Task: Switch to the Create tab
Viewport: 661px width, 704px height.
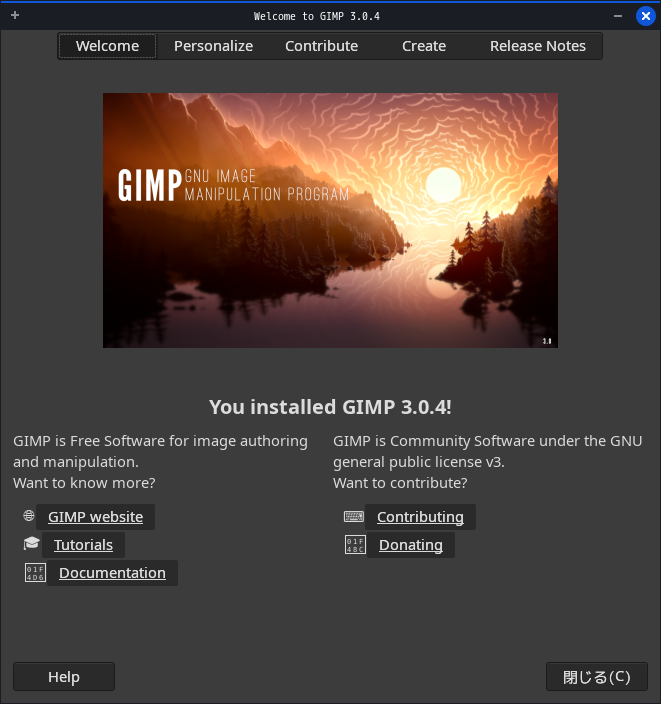Action: 424,46
